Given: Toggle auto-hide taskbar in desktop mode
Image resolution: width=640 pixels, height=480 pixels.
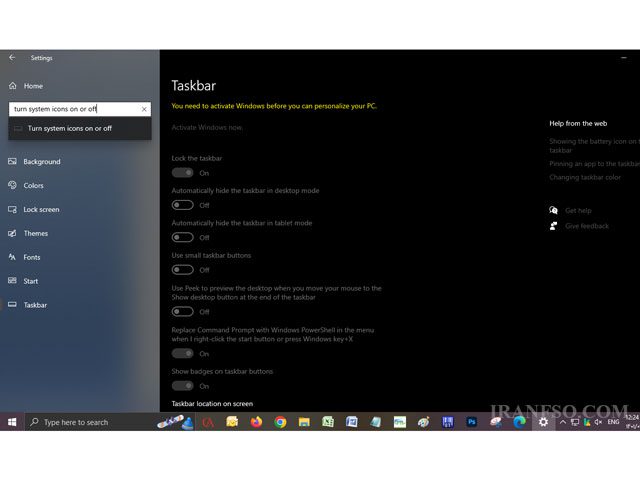Looking at the screenshot, I should [x=182, y=205].
